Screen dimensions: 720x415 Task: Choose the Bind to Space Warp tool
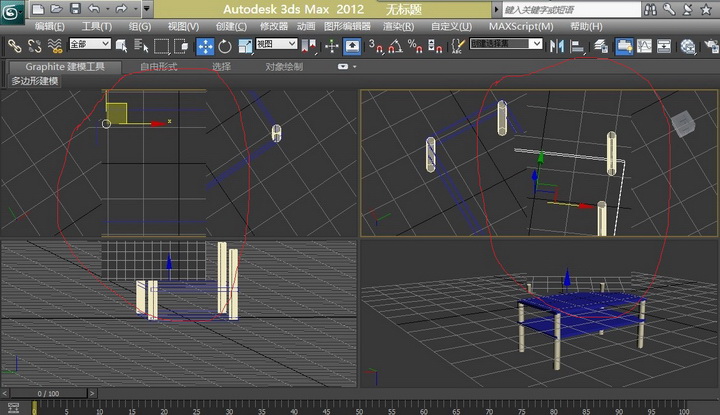coord(55,46)
